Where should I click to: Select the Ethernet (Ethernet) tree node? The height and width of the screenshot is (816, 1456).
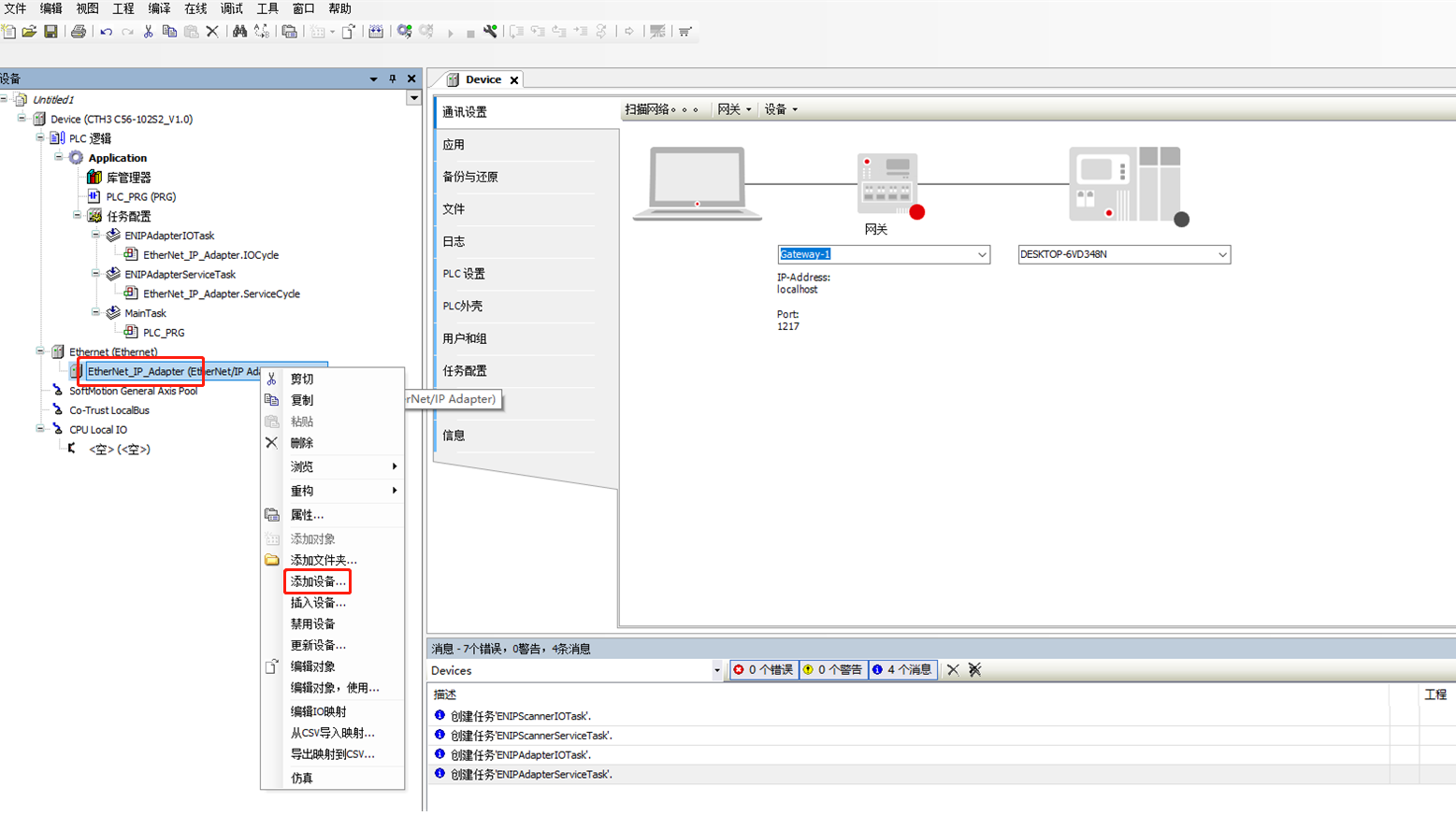click(x=112, y=352)
